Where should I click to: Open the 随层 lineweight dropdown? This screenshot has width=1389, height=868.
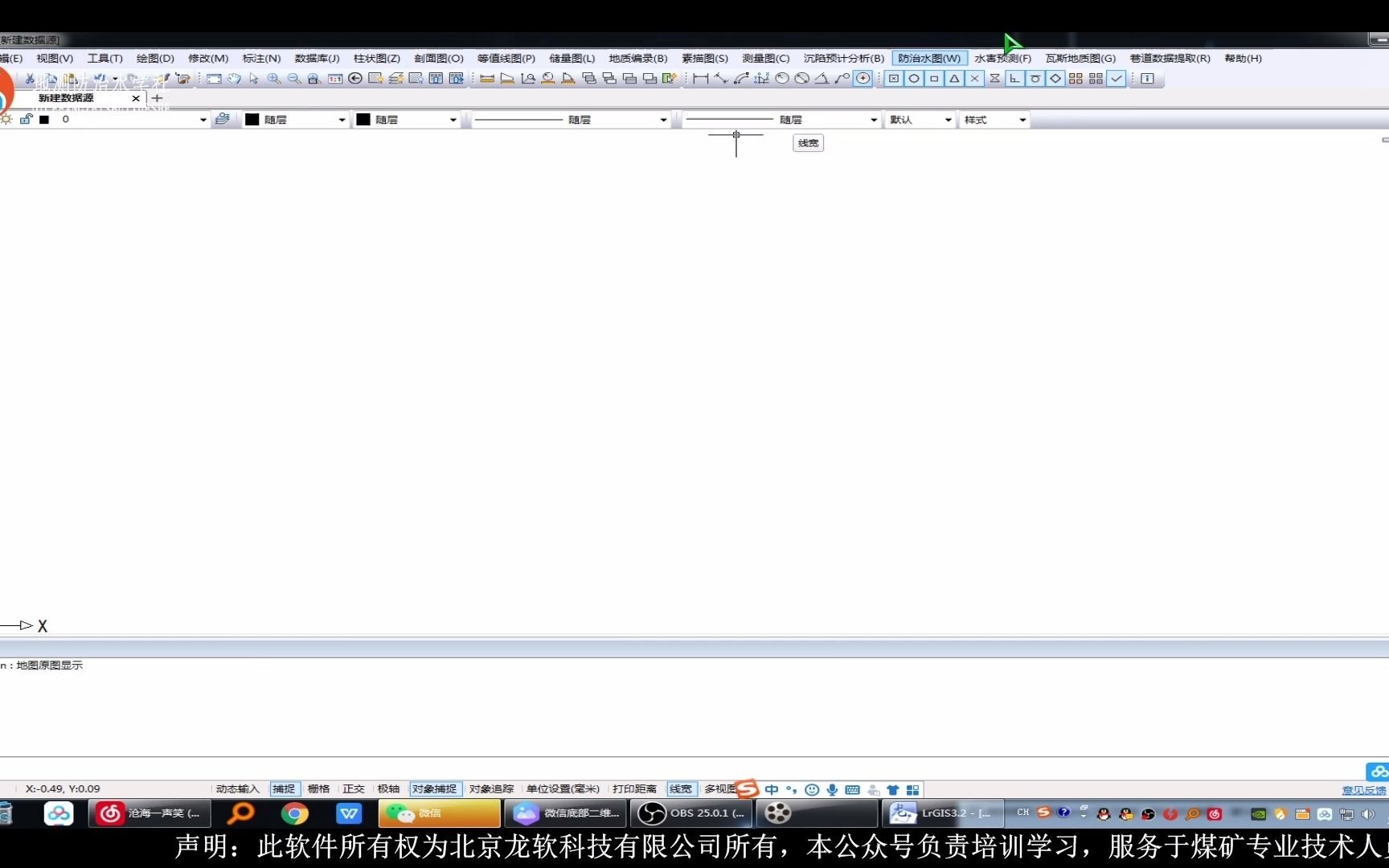pyautogui.click(x=874, y=120)
